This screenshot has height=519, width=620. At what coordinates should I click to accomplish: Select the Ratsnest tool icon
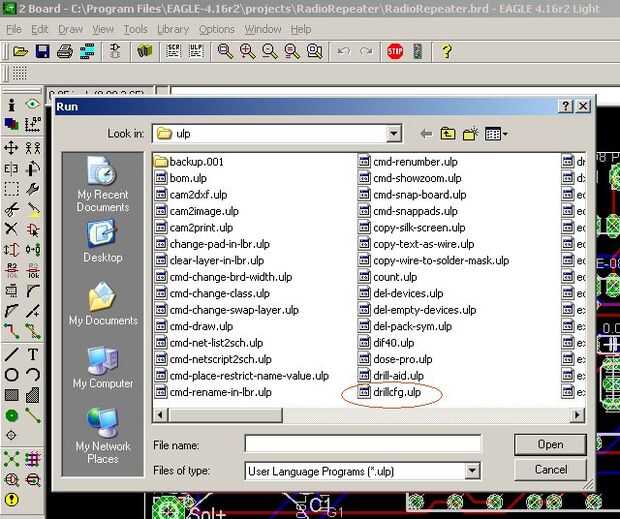click(11, 459)
